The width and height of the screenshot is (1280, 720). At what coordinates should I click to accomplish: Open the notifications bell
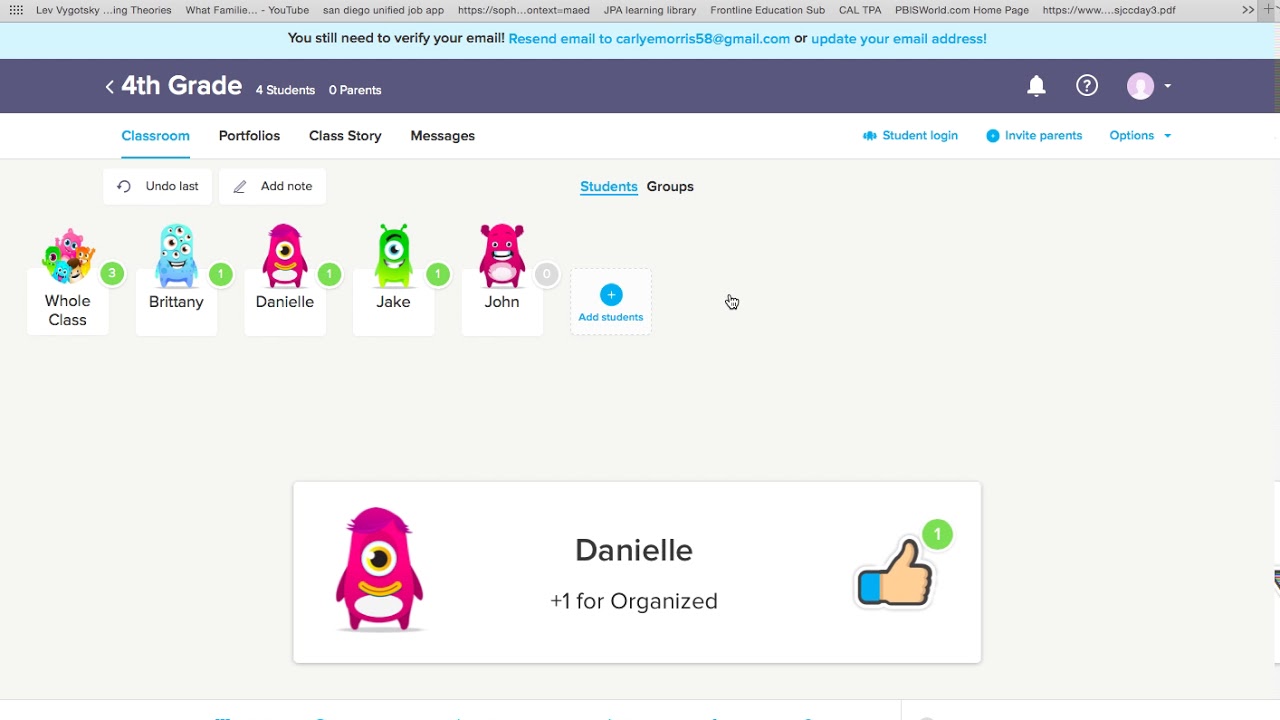[1036, 86]
